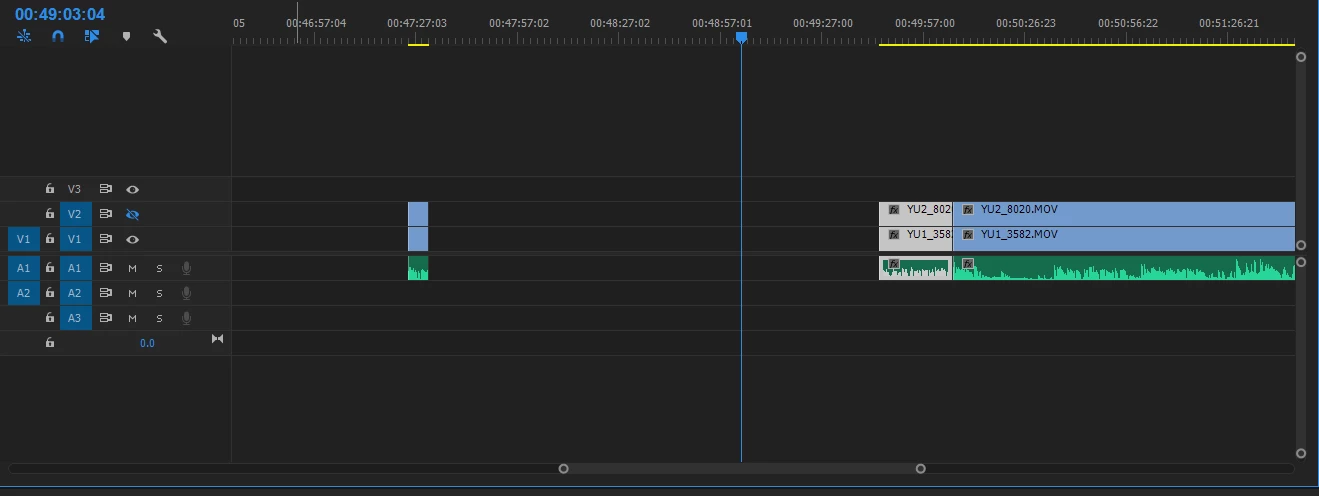Click the horizontal timeline scrollbar thumb
Screen dimensions: 1319x496
(x=742, y=468)
